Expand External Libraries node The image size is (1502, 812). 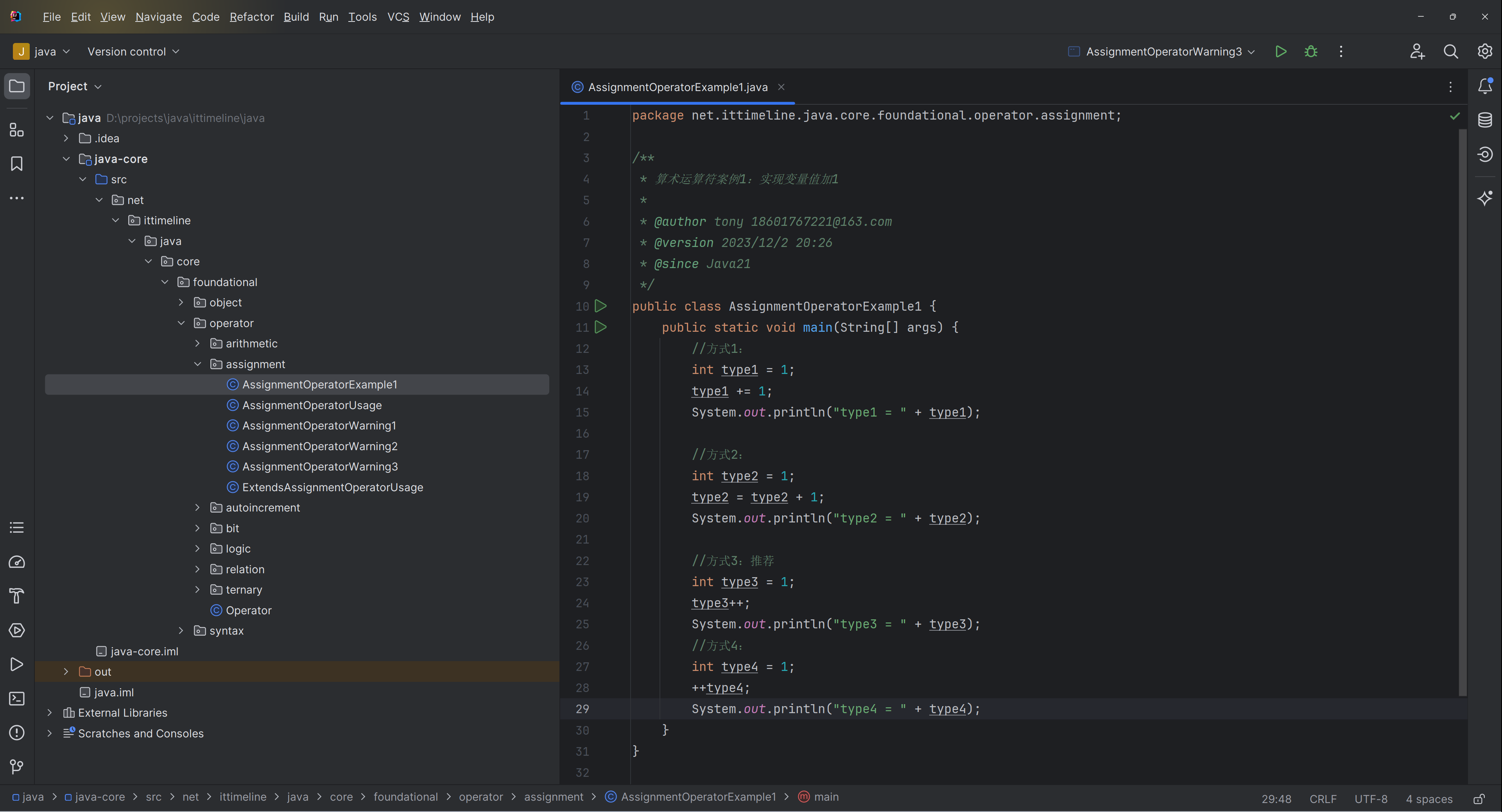50,713
